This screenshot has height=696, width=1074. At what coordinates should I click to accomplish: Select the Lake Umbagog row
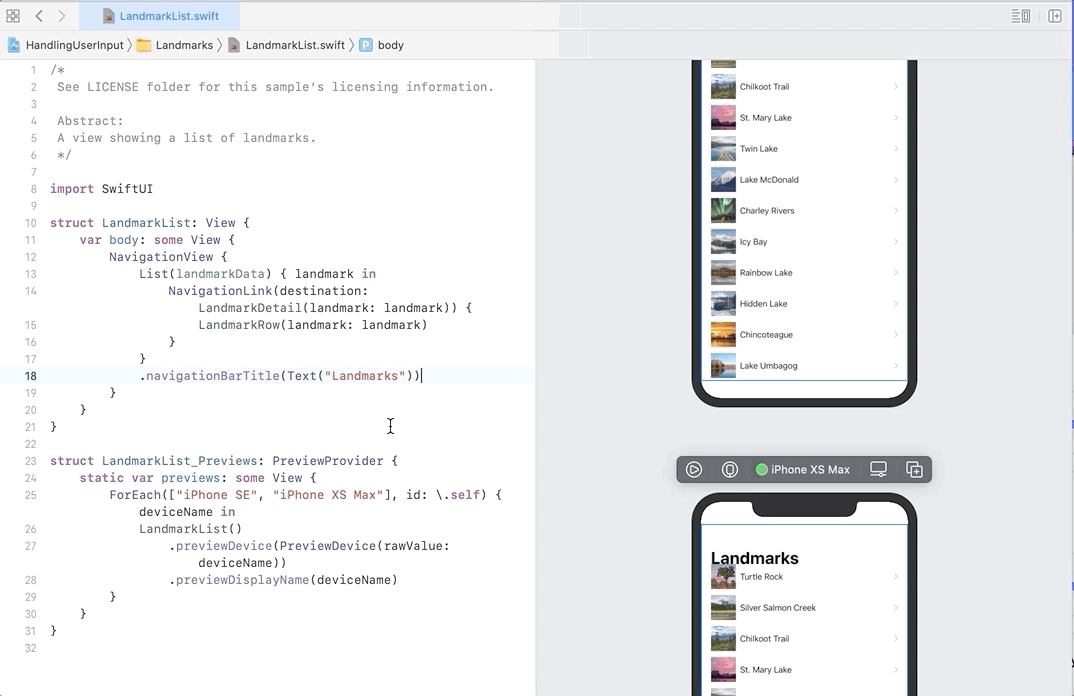[x=804, y=366]
